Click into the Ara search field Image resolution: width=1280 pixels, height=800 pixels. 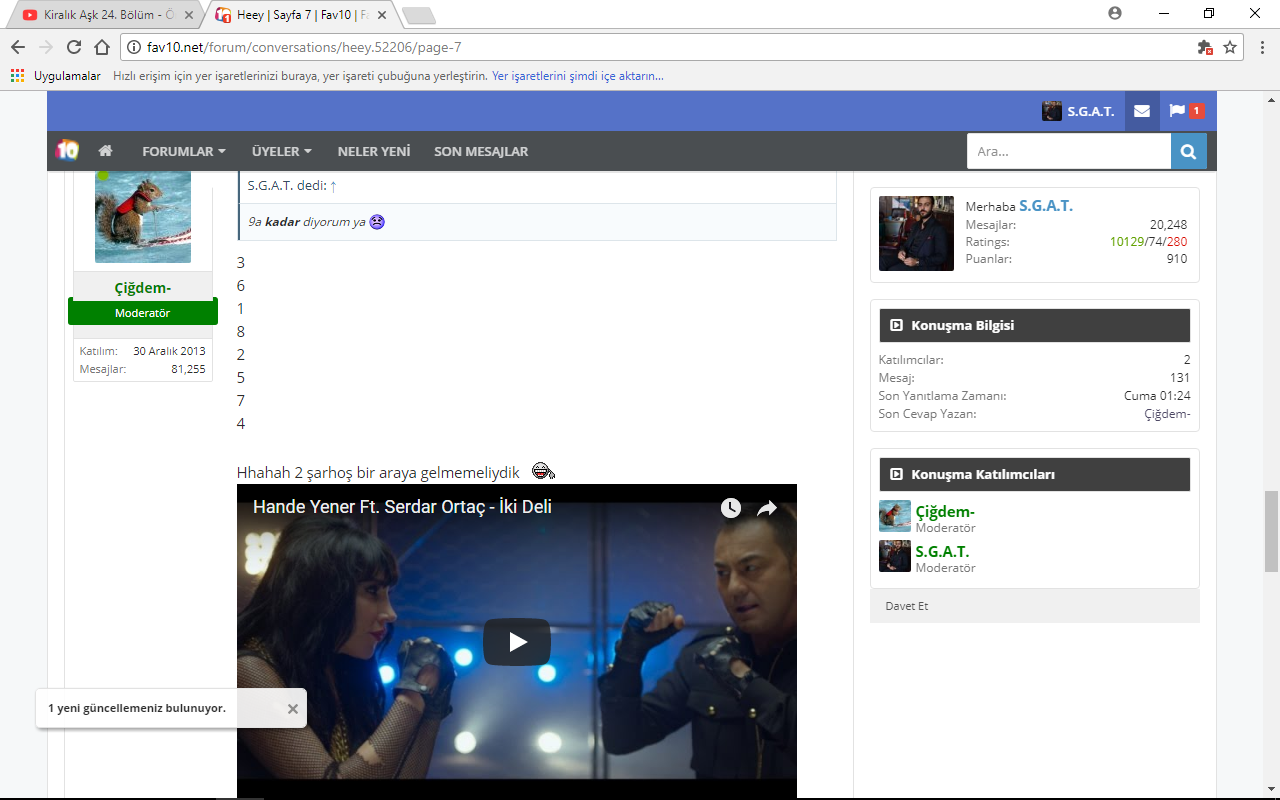click(x=1068, y=151)
